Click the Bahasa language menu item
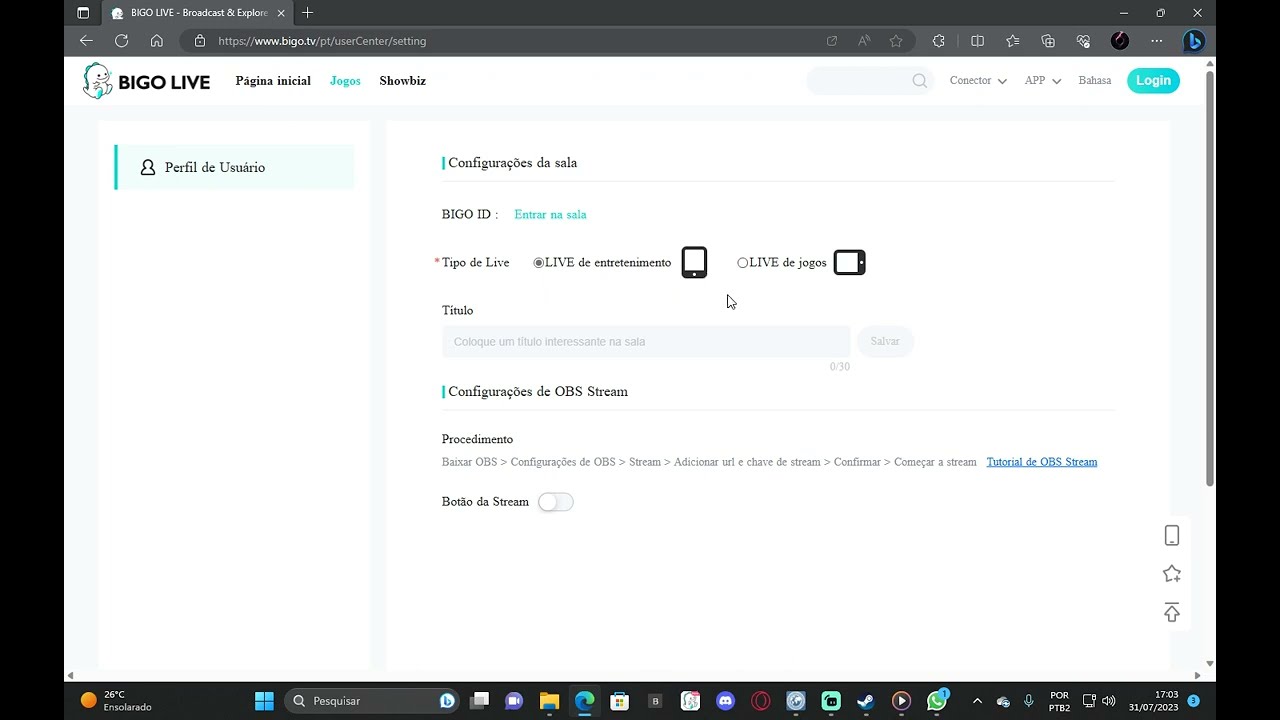The image size is (1280, 720). click(x=1095, y=81)
